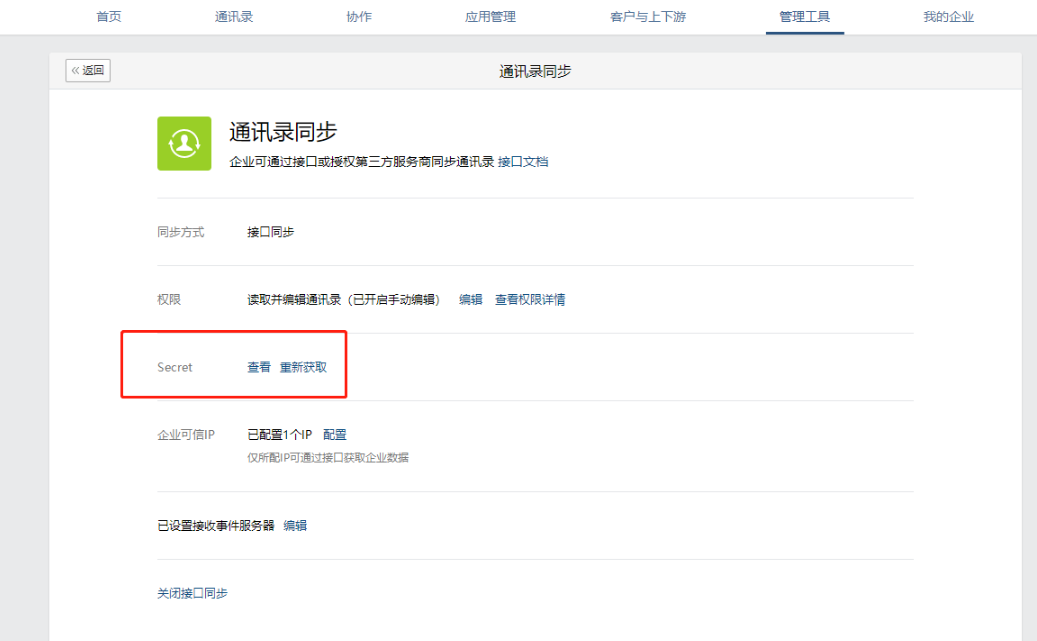Click the 读取并编辑通讯录 permission text
1037x641 pixels.
point(343,300)
